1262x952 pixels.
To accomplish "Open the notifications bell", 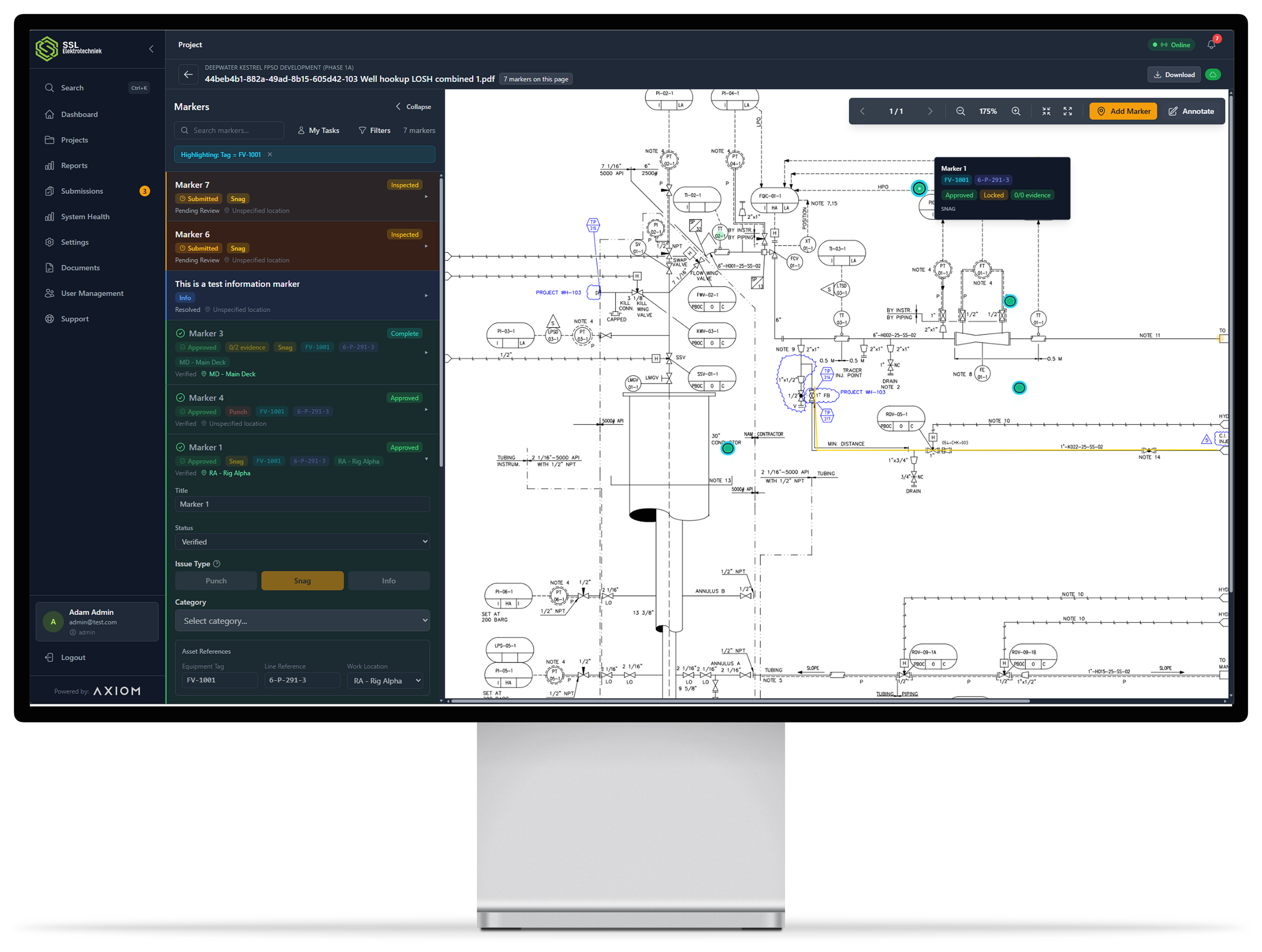I will (x=1211, y=44).
